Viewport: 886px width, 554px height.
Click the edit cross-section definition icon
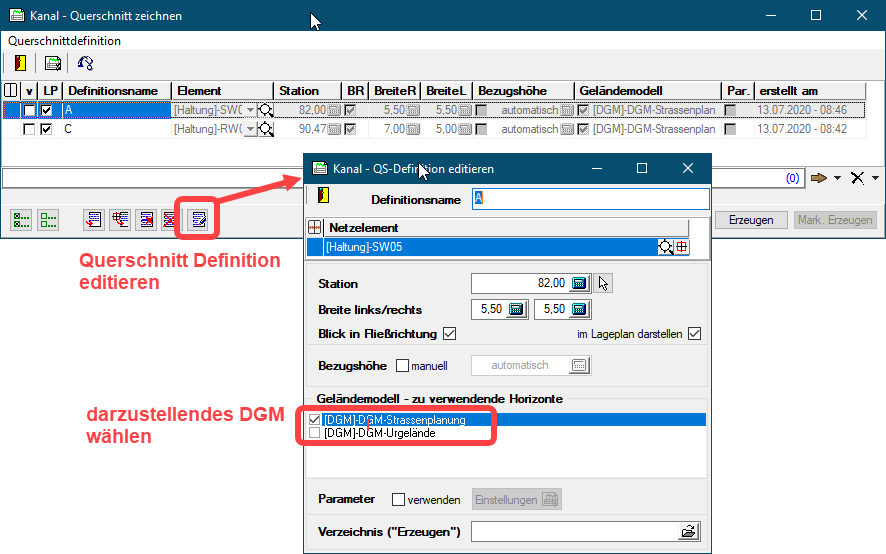click(x=199, y=220)
